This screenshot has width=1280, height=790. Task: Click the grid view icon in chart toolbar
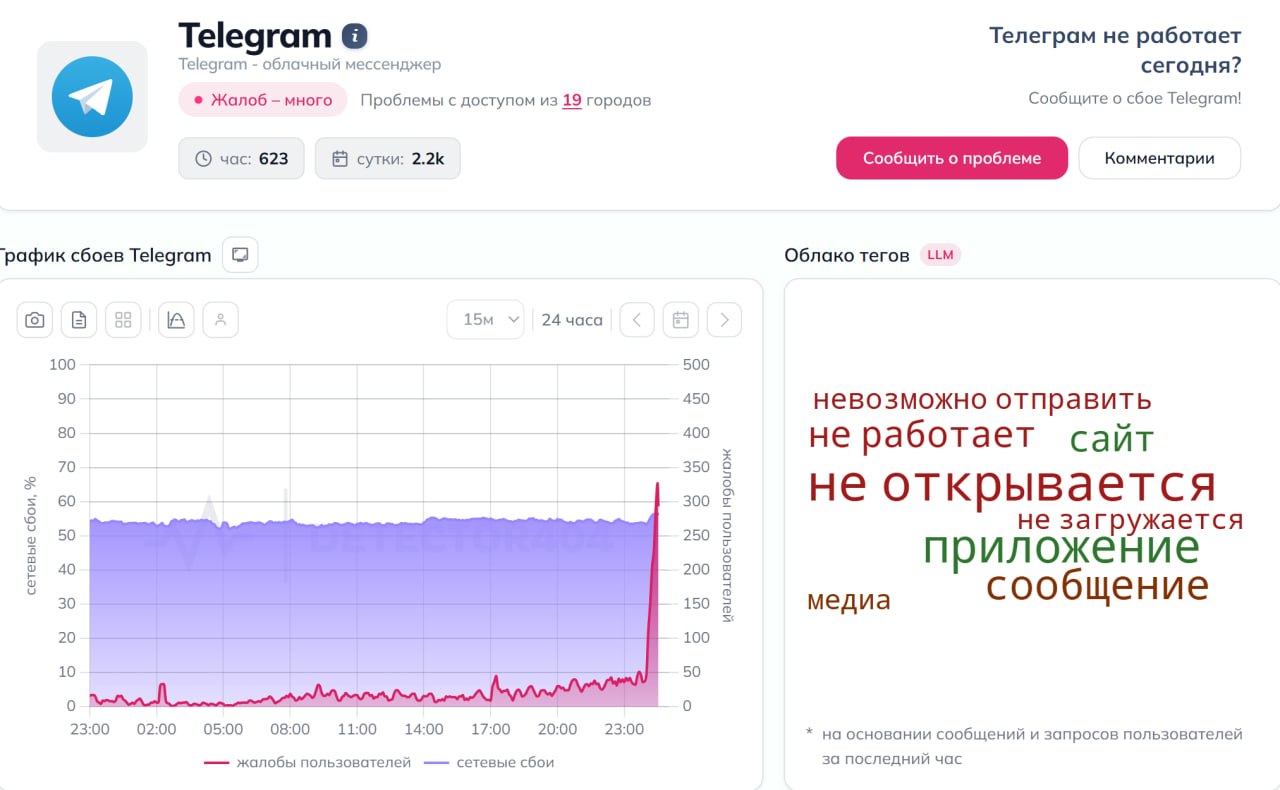123,320
